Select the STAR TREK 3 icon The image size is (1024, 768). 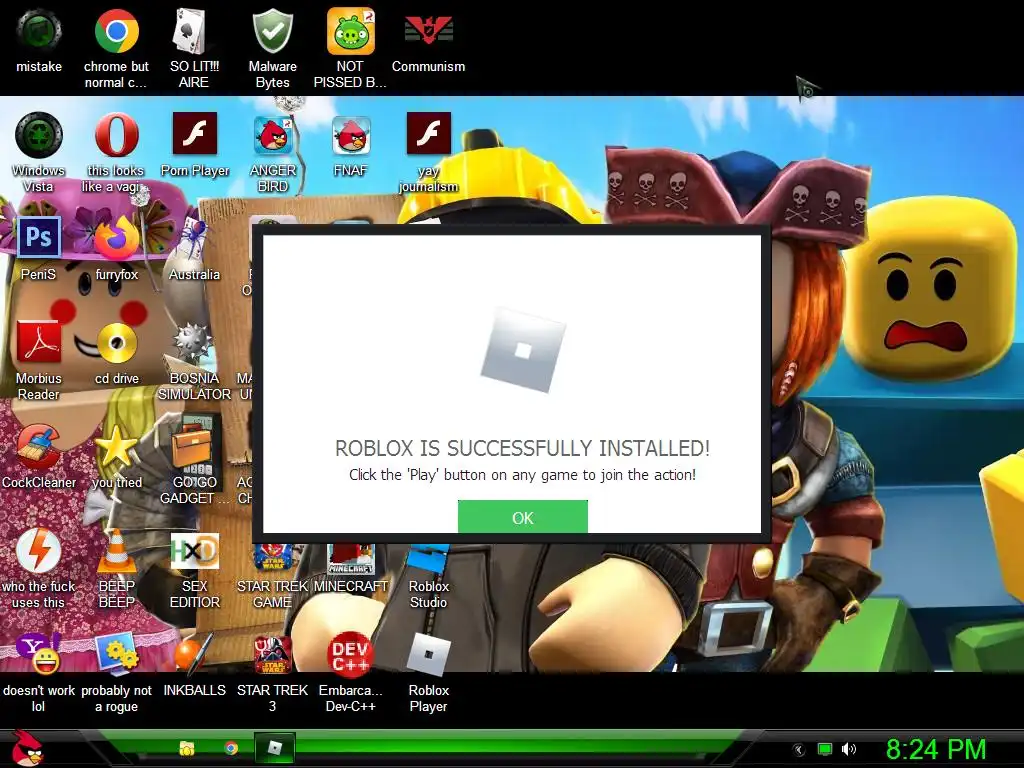tap(272, 673)
